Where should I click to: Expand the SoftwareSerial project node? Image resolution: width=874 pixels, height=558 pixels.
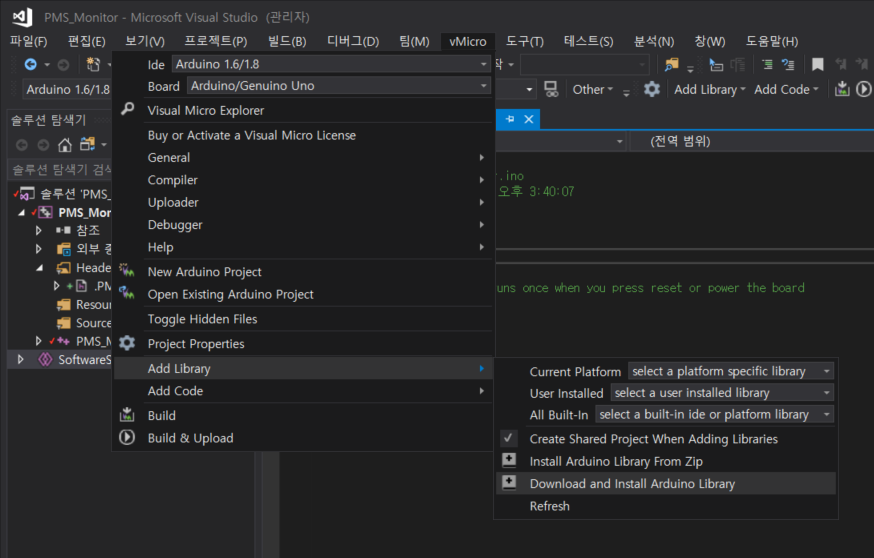(x=21, y=360)
